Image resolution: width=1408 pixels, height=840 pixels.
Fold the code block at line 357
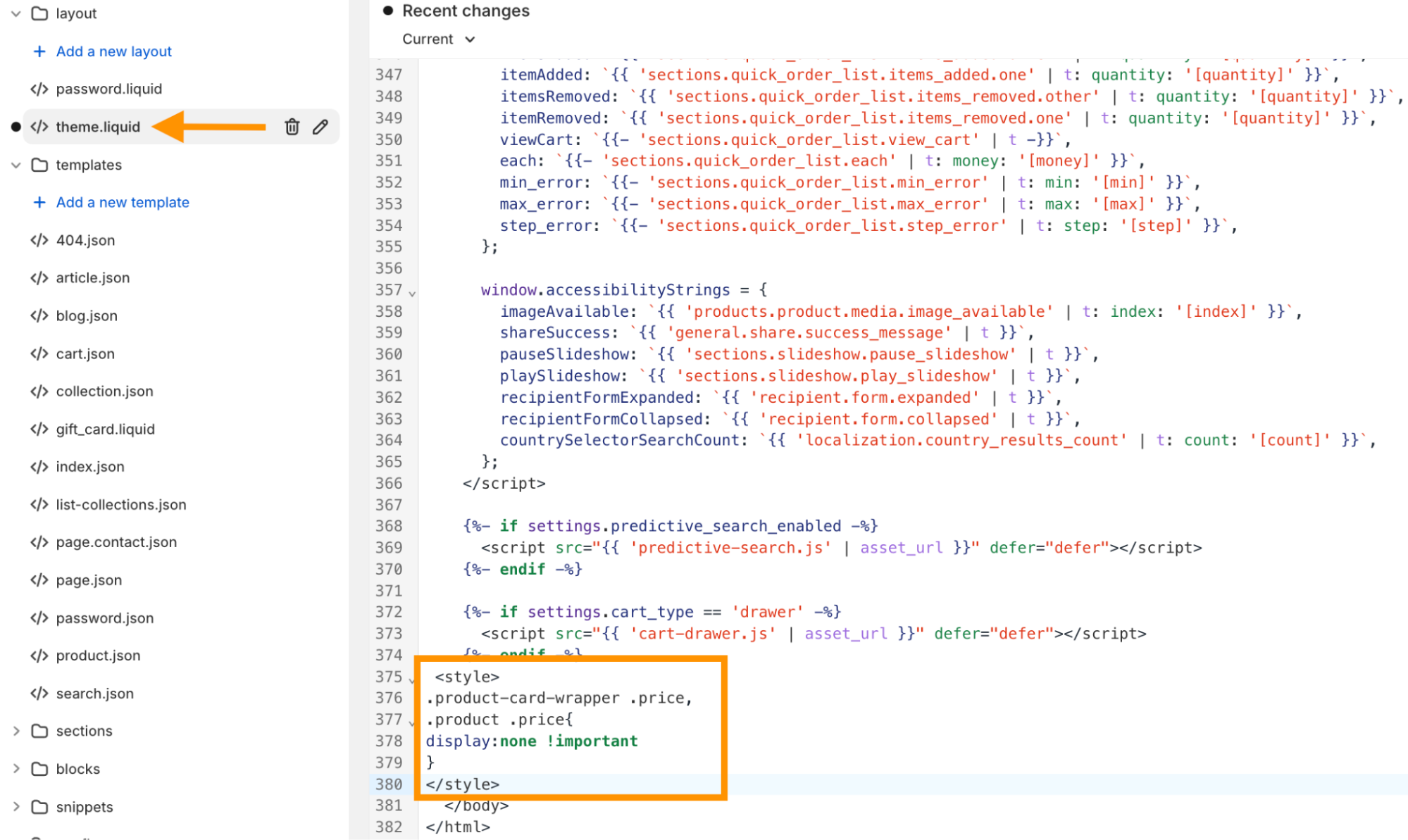[x=413, y=291]
